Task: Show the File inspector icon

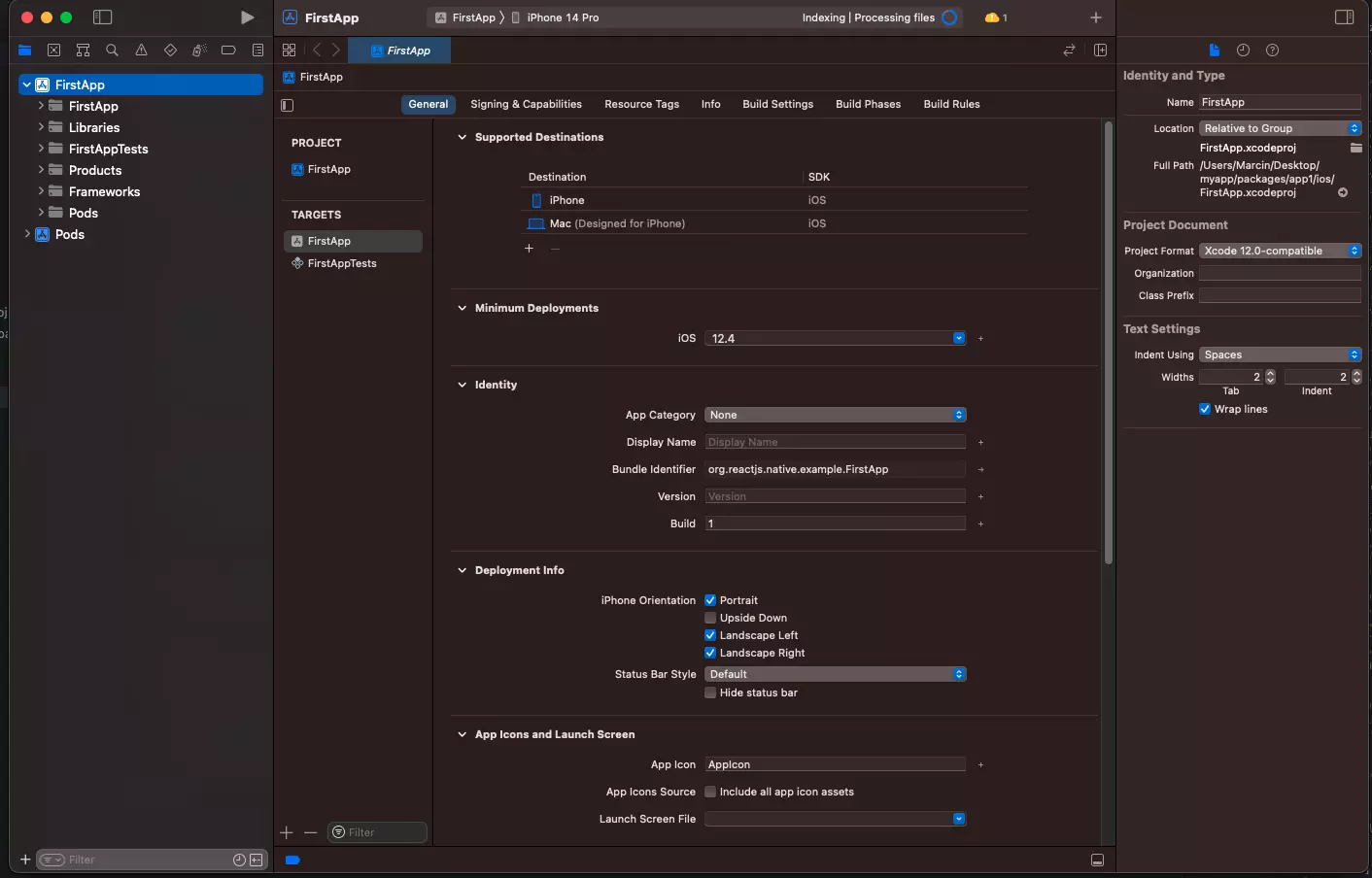Action: [1214, 51]
